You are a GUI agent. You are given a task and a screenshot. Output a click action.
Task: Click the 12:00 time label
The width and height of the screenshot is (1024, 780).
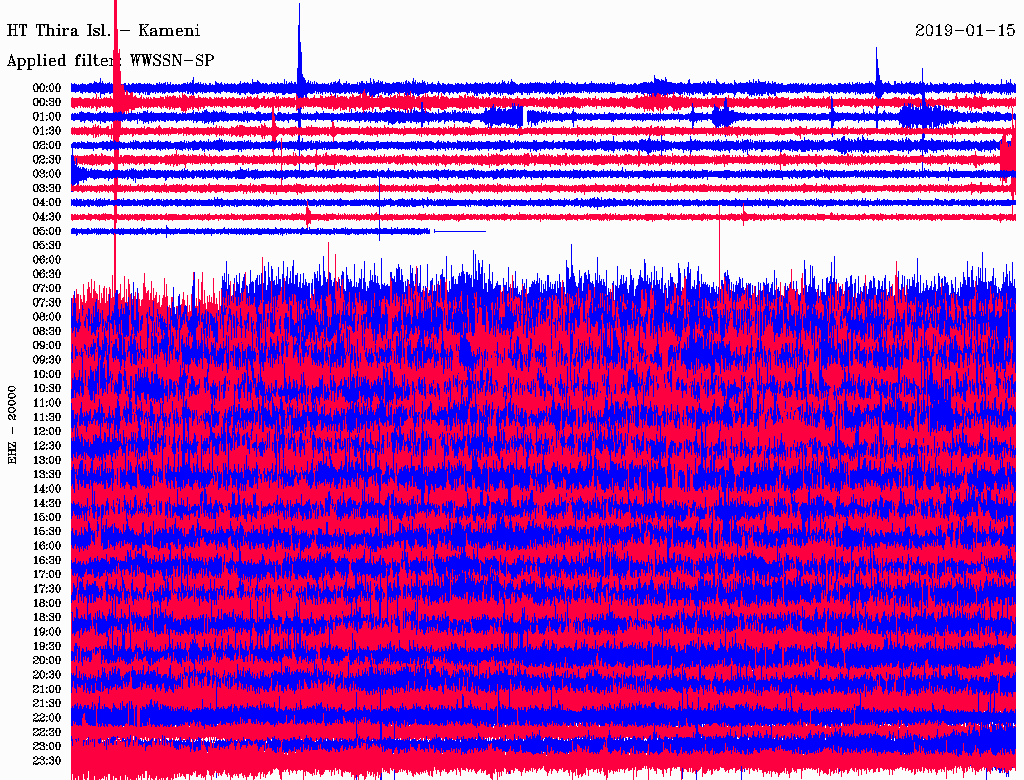47,431
